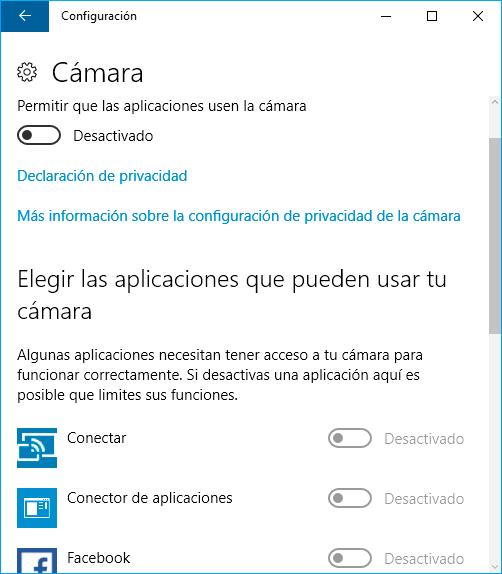Click the Facebook app icon
The image size is (502, 574).
coord(37,560)
